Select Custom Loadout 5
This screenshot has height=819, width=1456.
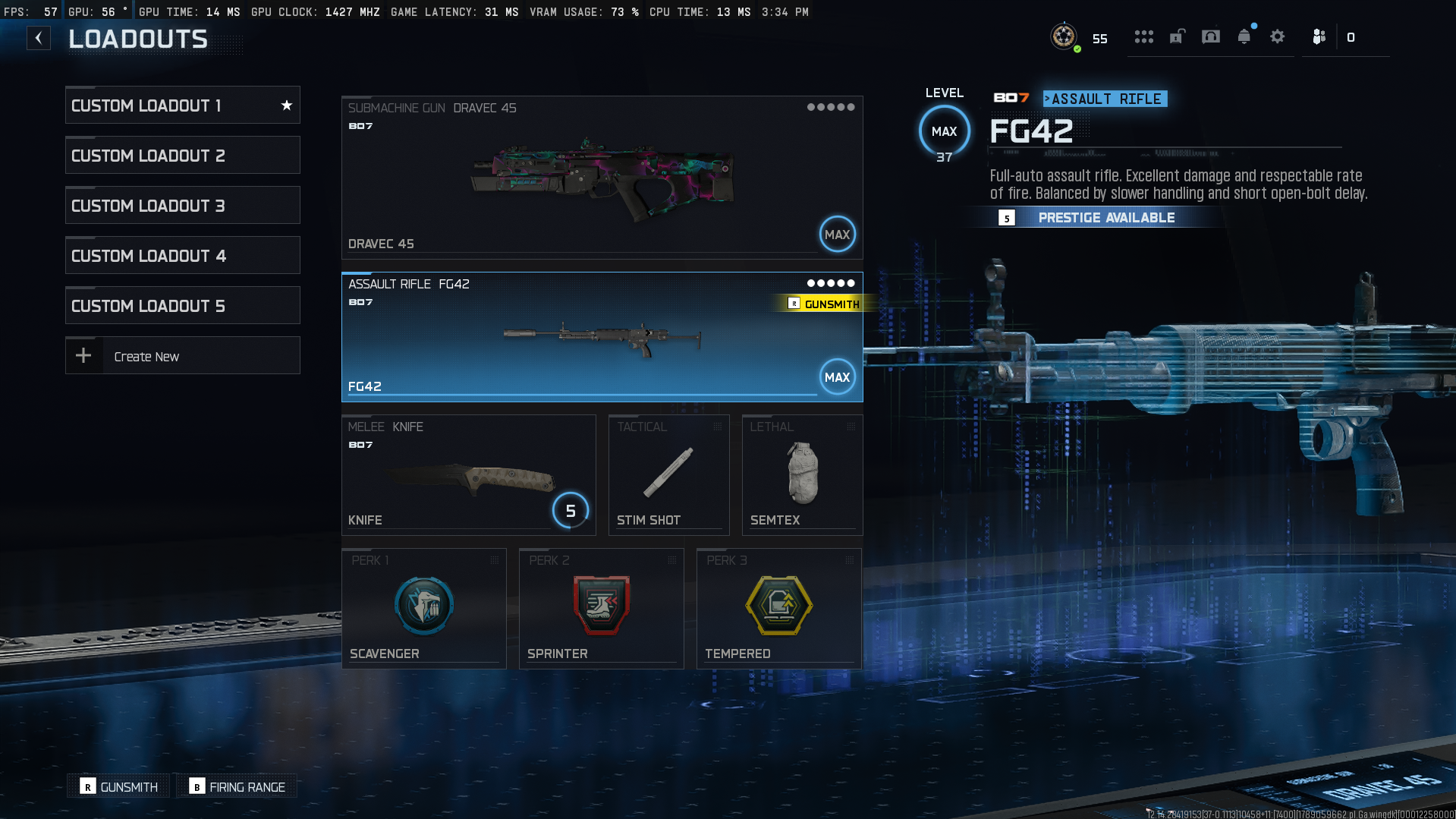pos(183,306)
